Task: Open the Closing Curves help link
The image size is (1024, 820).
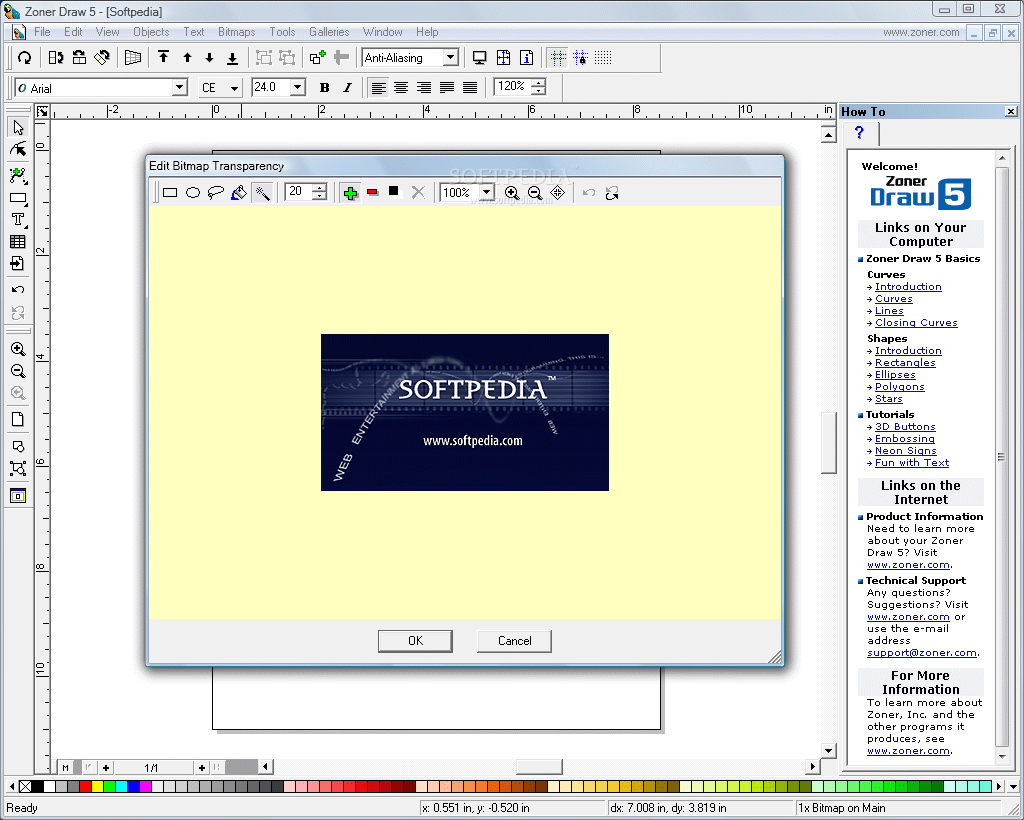Action: 916,323
